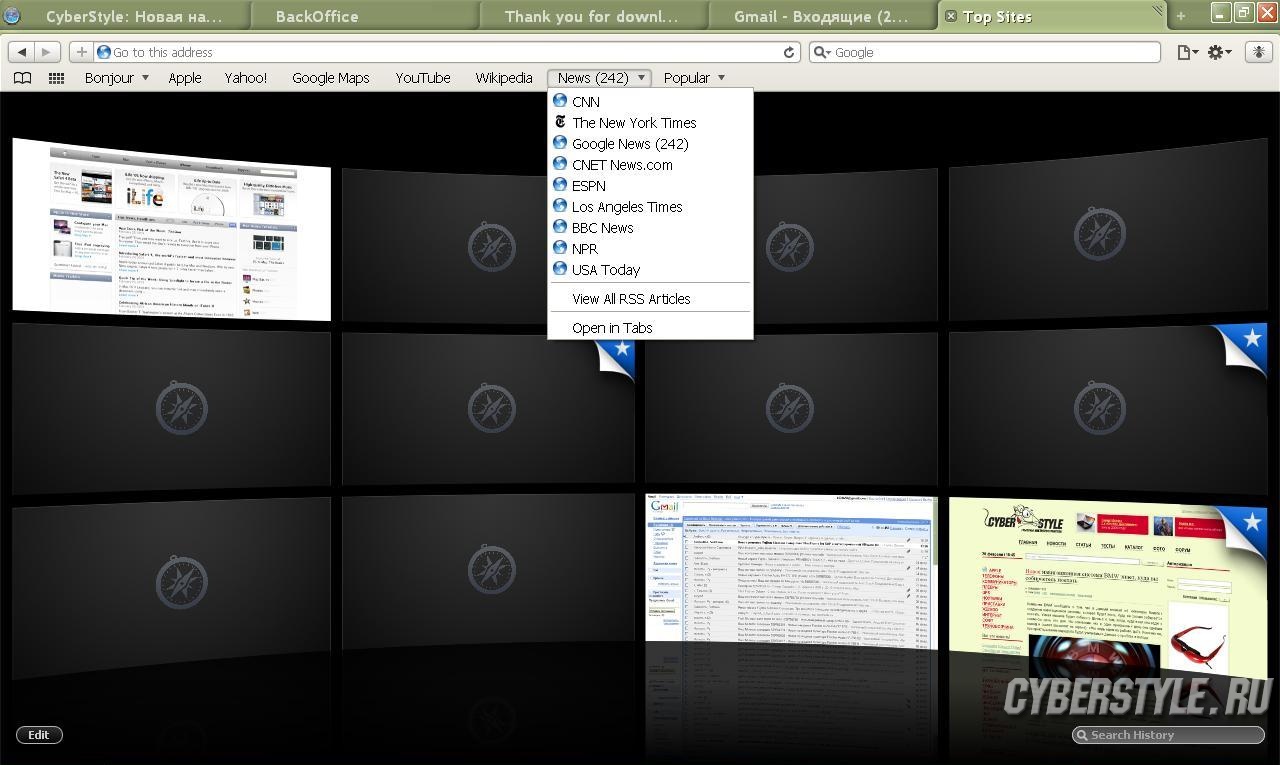
Task: Add bookmark using the plus button
Action: point(81,52)
